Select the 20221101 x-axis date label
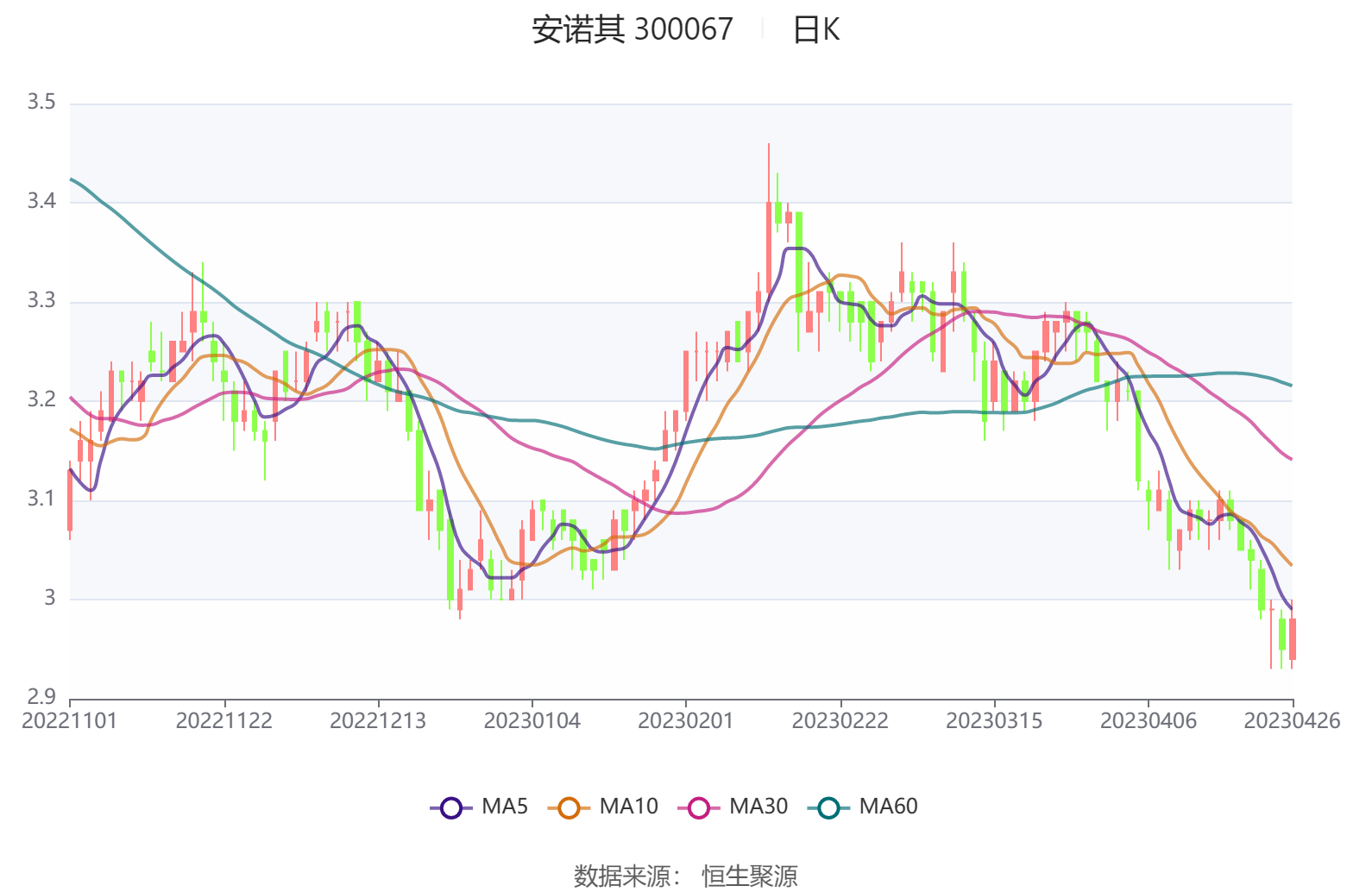The image size is (1372, 892). [x=69, y=721]
